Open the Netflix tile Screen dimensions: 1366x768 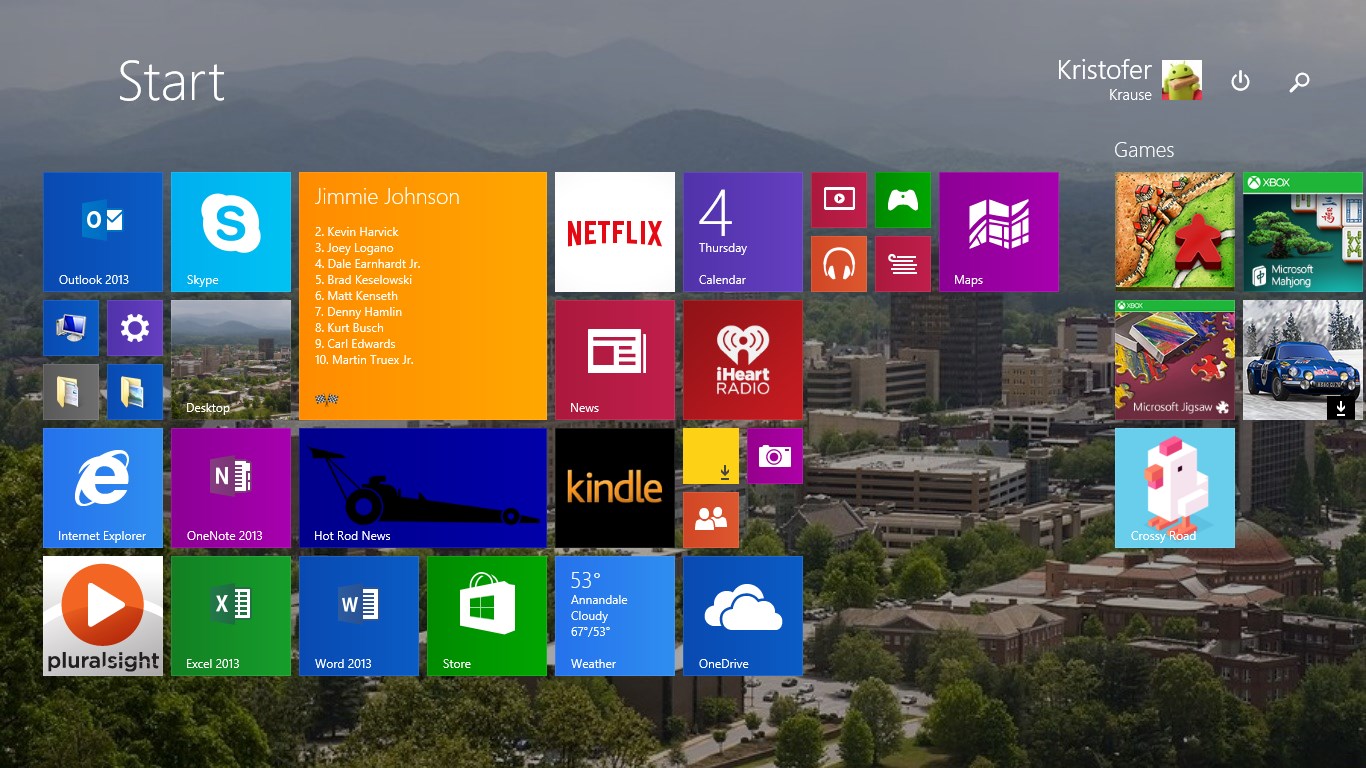pos(615,232)
